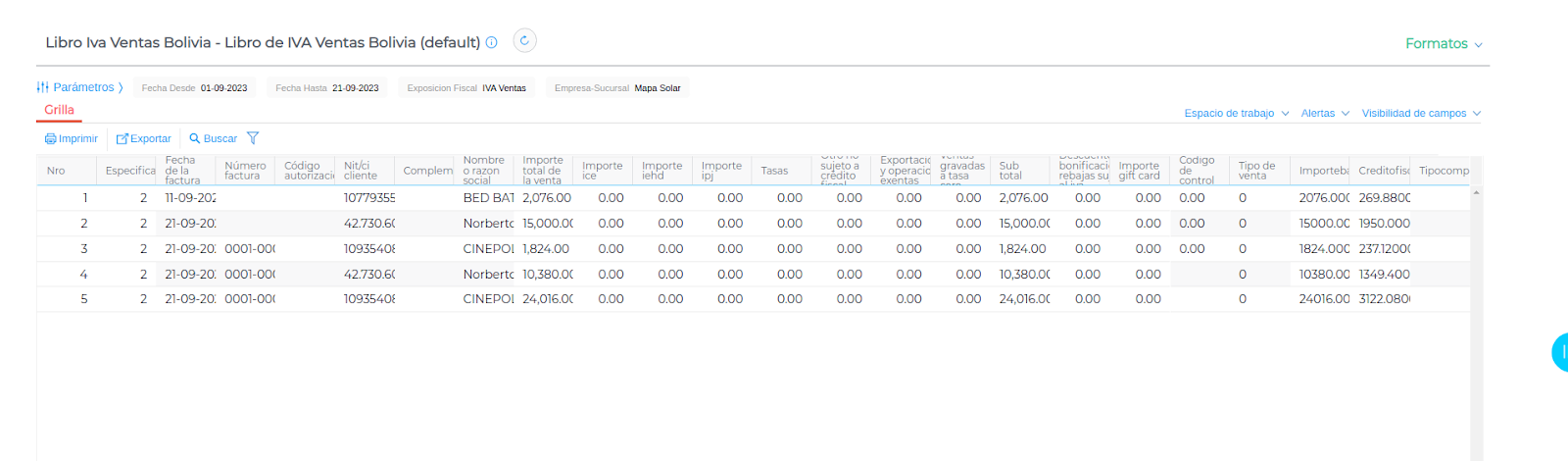Select the Grilla tab

coord(59,110)
